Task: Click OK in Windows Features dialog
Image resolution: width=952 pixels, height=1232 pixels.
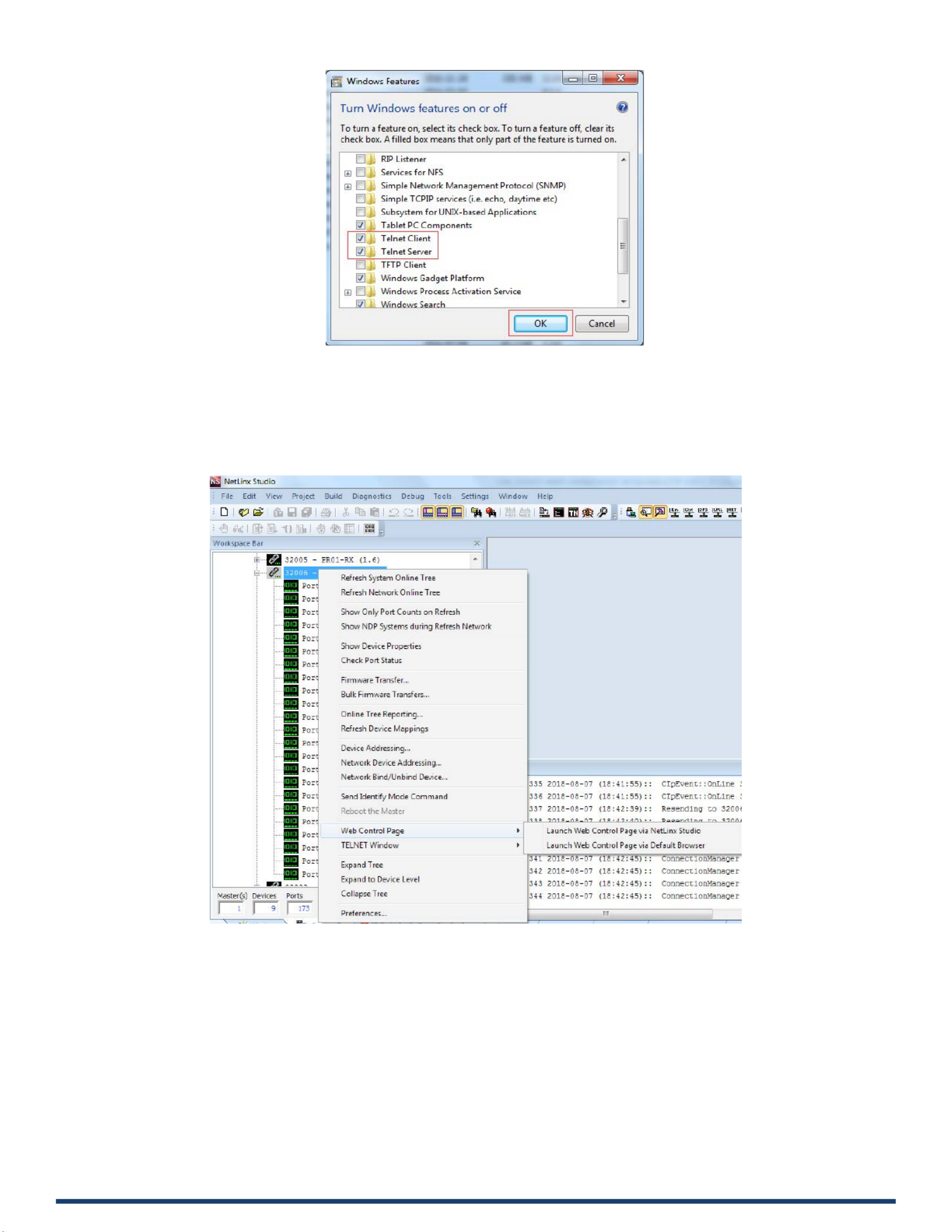Action: coord(540,324)
